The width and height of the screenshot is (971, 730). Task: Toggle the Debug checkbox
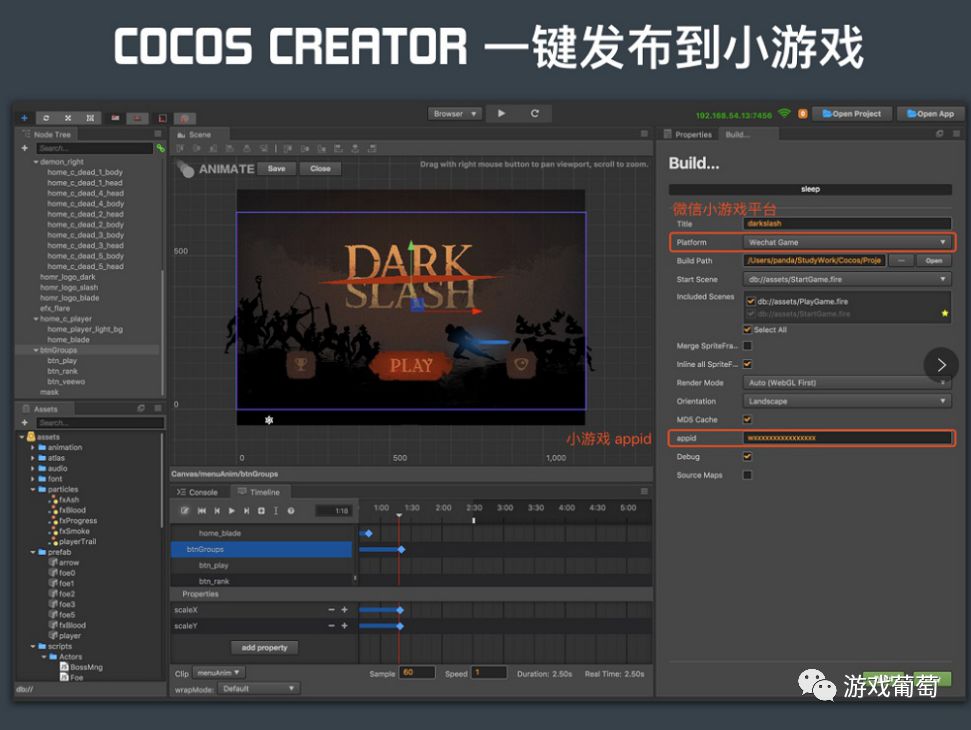click(747, 456)
